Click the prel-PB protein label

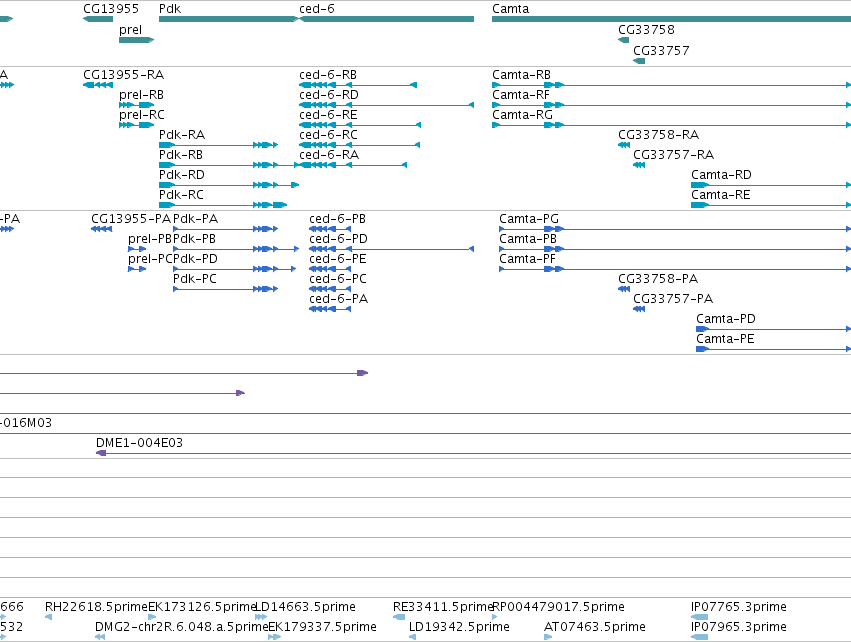(x=150, y=239)
